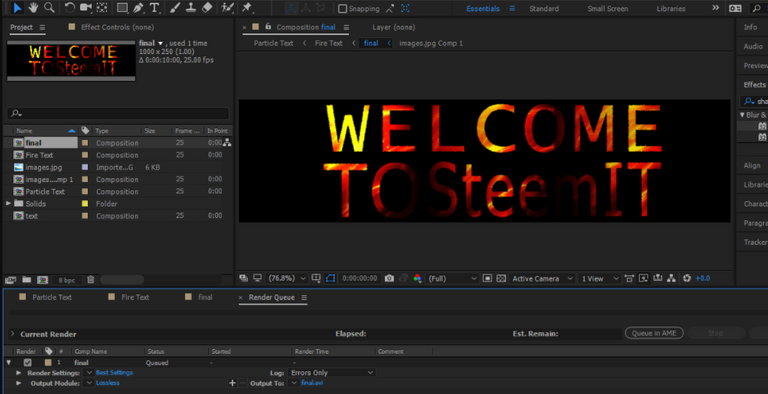Click the Reset Exposure icon
The image size is (768, 394).
687,278
